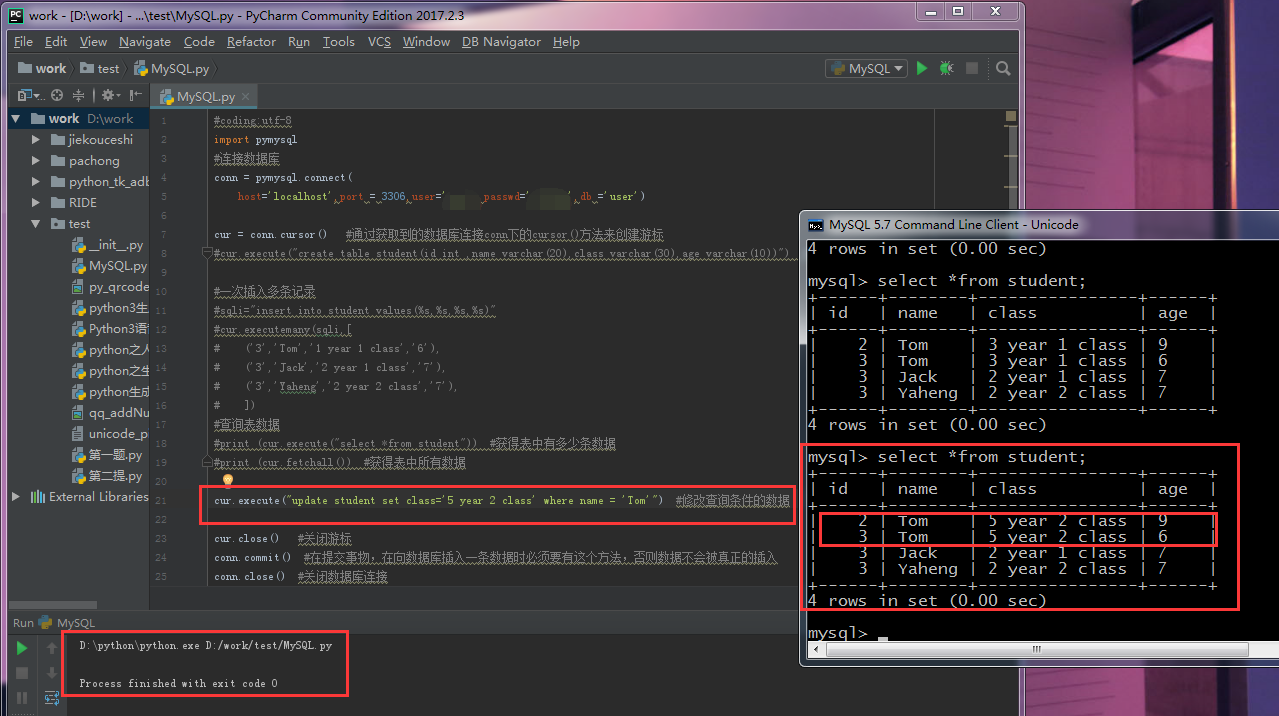
Task: Toggle soft-wrap in Run console
Action: point(52,698)
